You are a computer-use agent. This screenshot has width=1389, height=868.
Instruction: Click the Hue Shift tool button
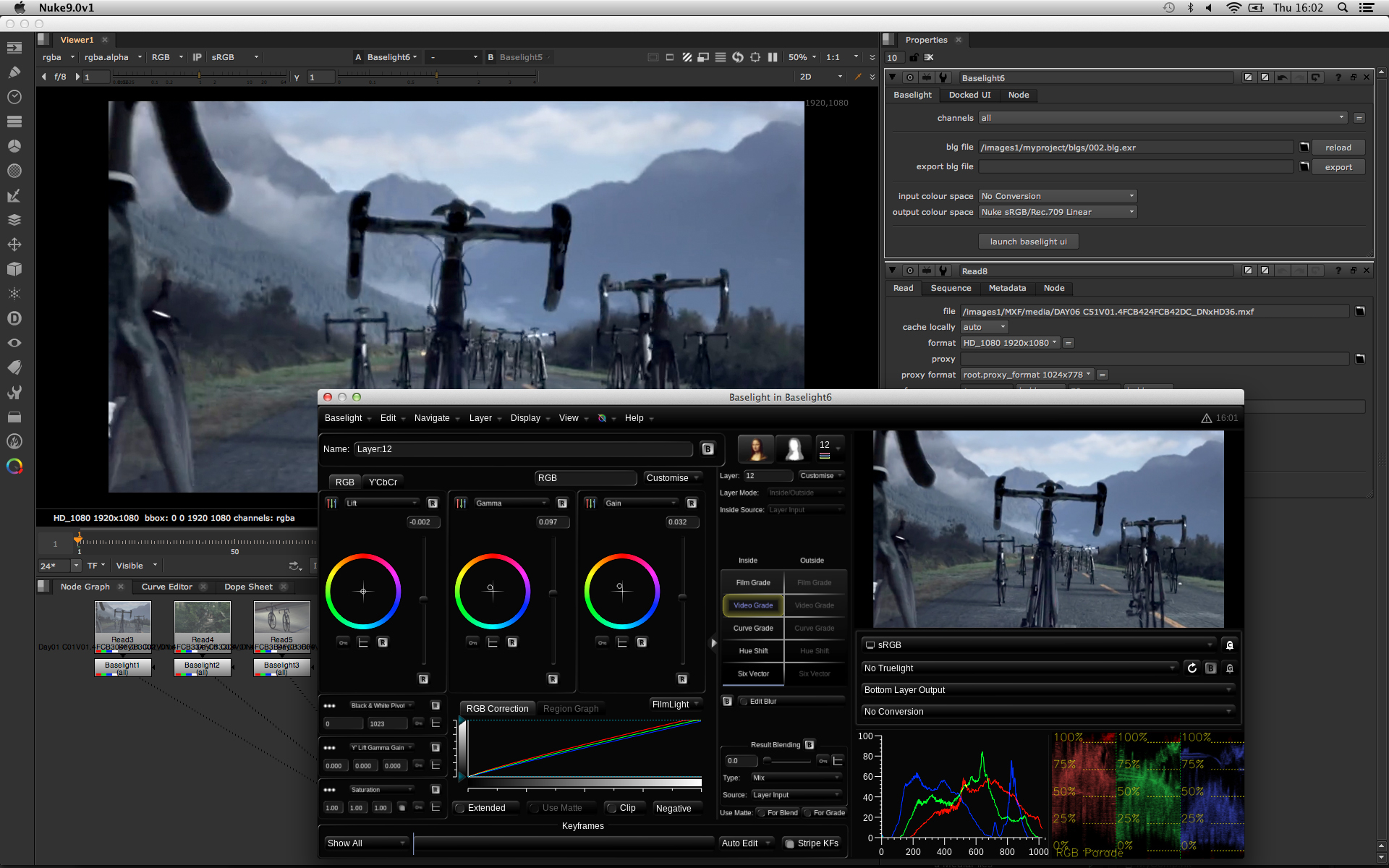pos(750,651)
